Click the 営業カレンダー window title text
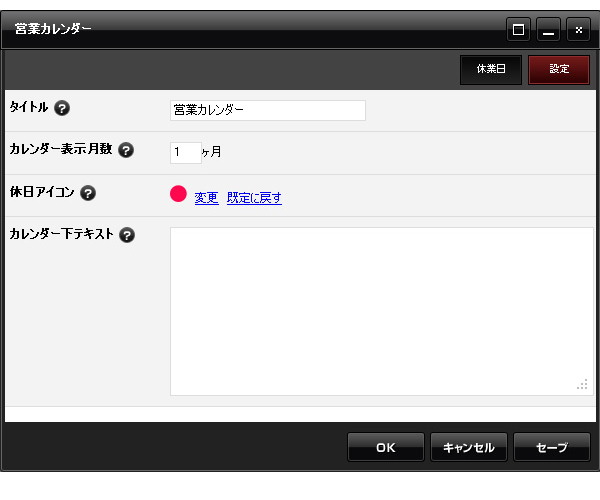600x500 pixels. pyautogui.click(x=53, y=29)
